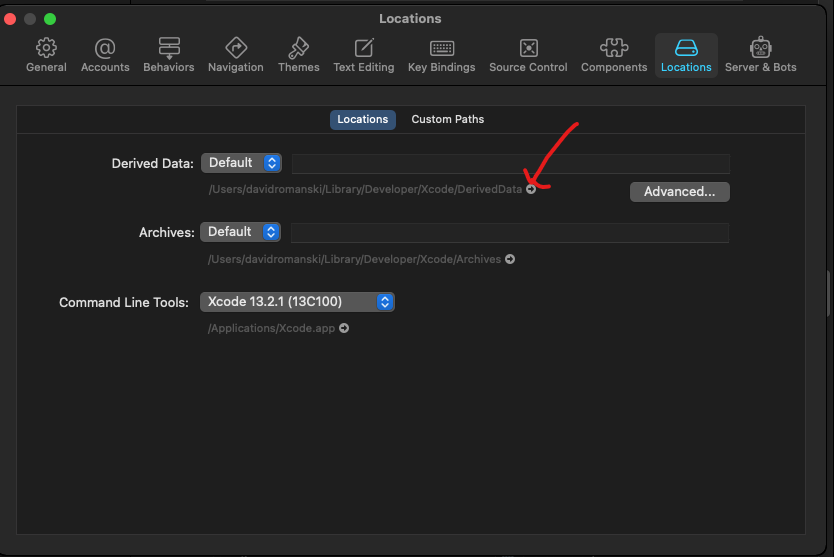Screen dimensions: 834x557
Task: Open the Accounts preferences pane
Action: pos(105,55)
